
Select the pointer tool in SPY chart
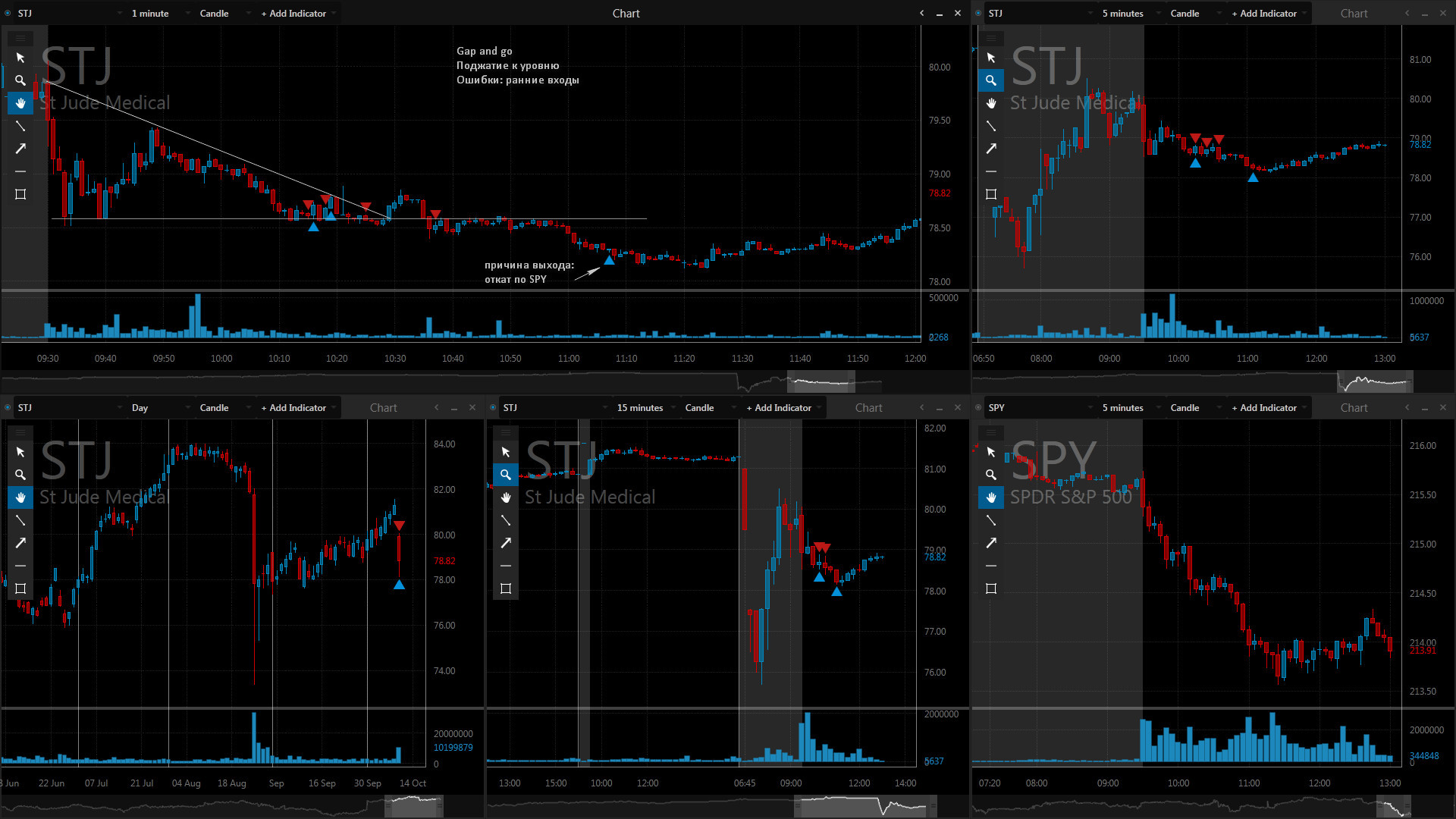[x=991, y=452]
